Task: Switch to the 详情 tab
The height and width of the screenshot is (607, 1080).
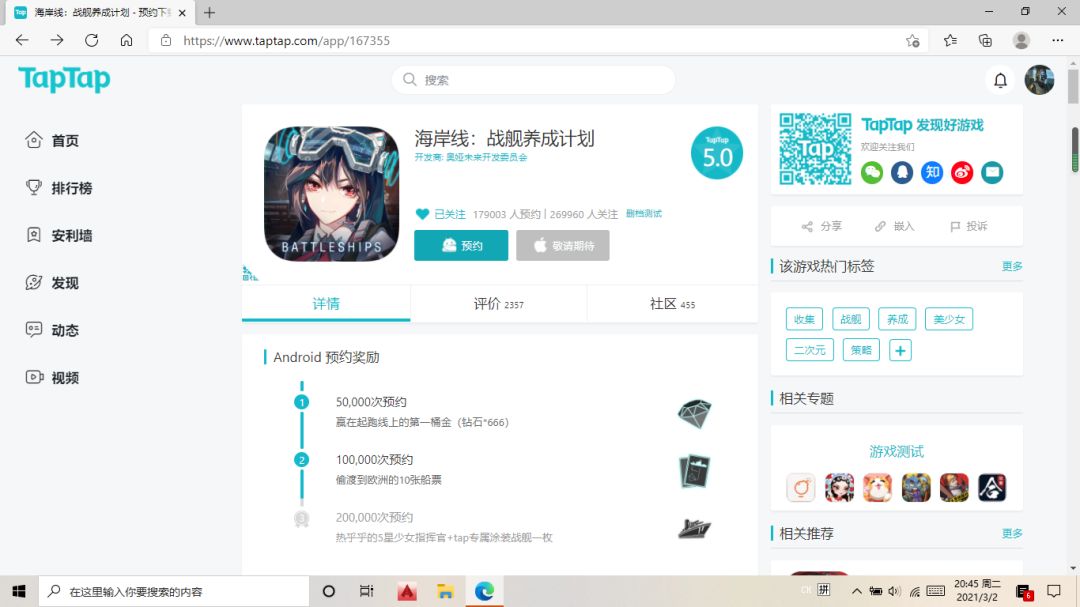Action: click(x=326, y=304)
